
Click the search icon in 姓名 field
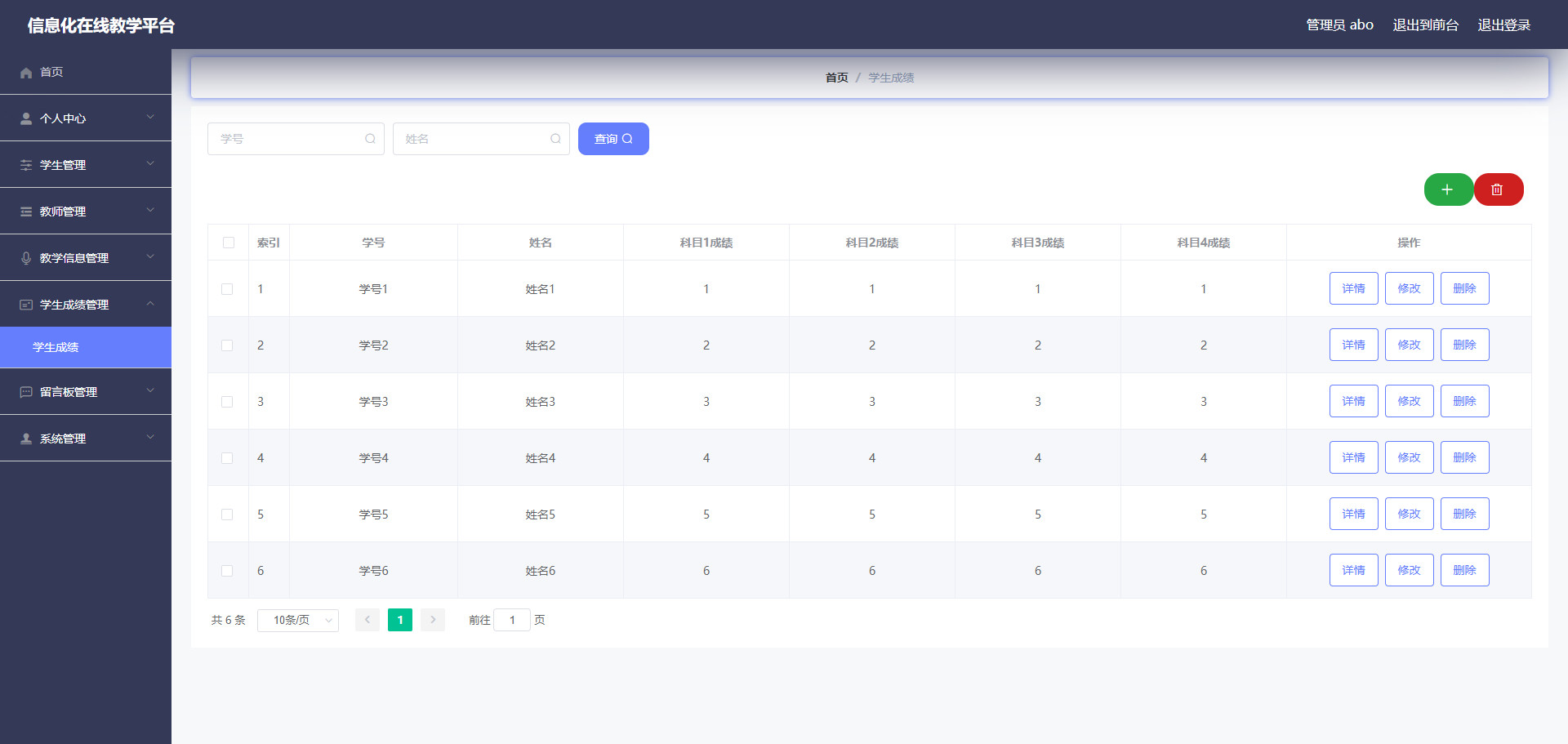click(x=555, y=139)
